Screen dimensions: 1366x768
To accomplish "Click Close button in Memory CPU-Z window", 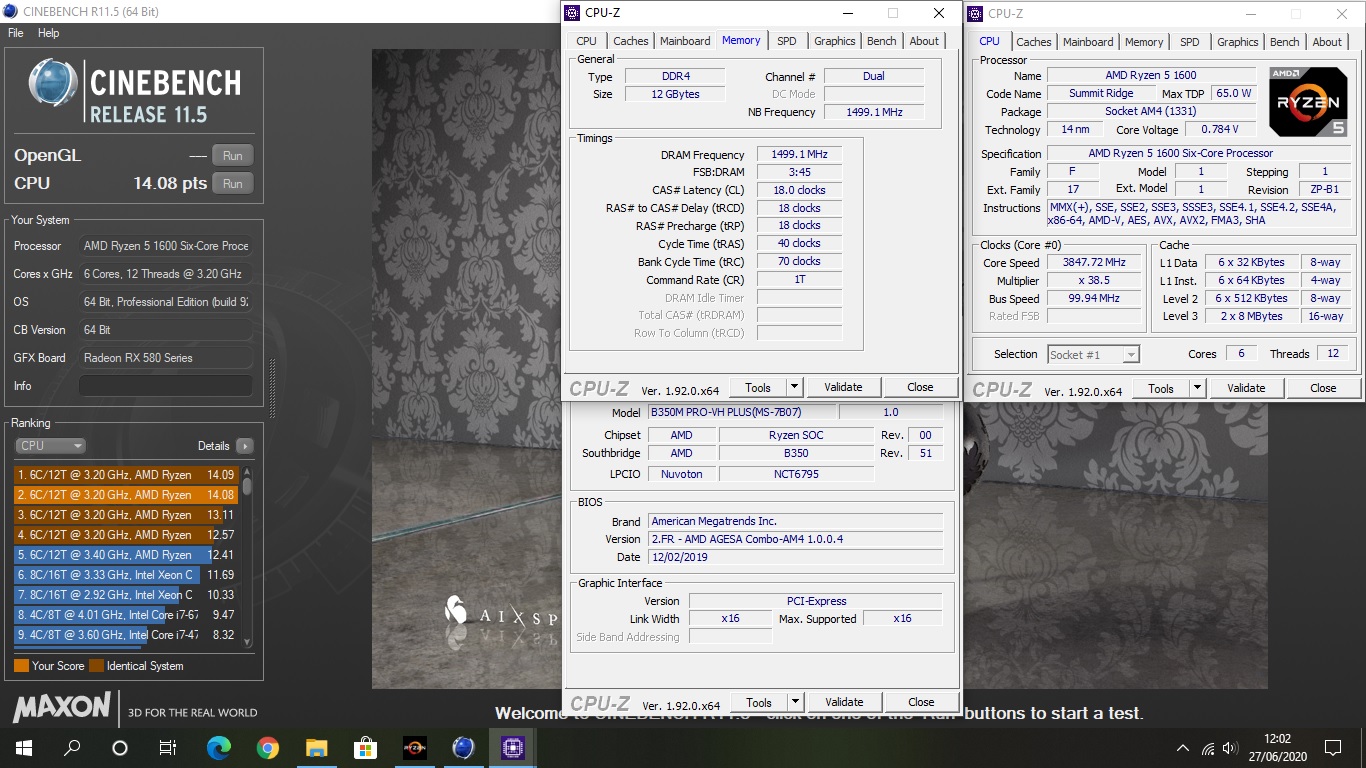I will pos(920,387).
